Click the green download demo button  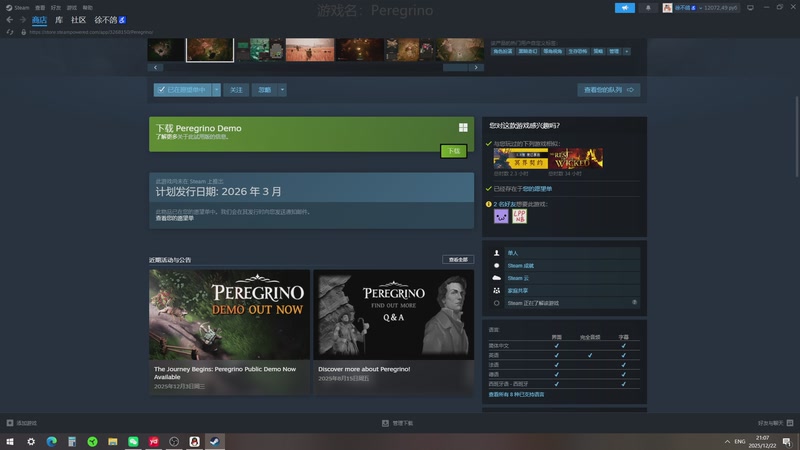(x=454, y=151)
